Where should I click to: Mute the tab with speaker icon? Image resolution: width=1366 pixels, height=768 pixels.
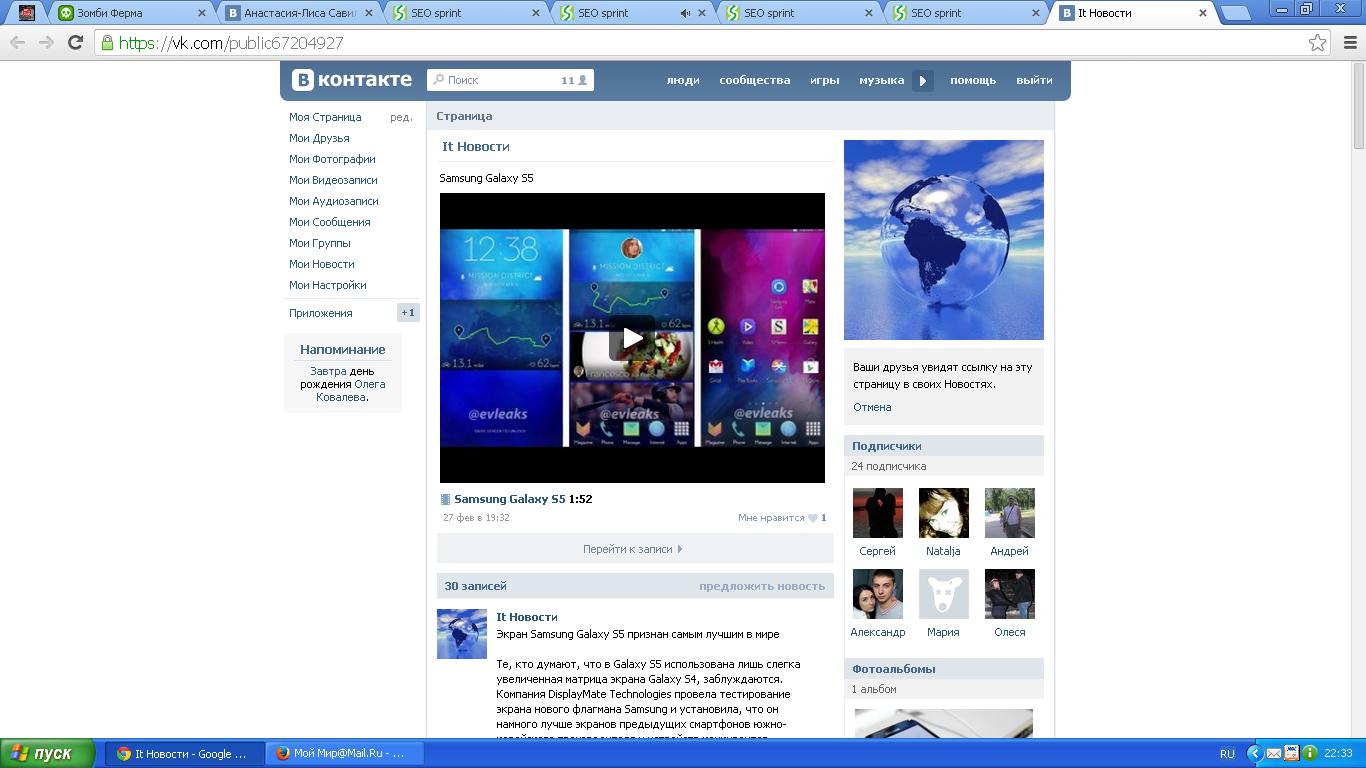point(685,13)
